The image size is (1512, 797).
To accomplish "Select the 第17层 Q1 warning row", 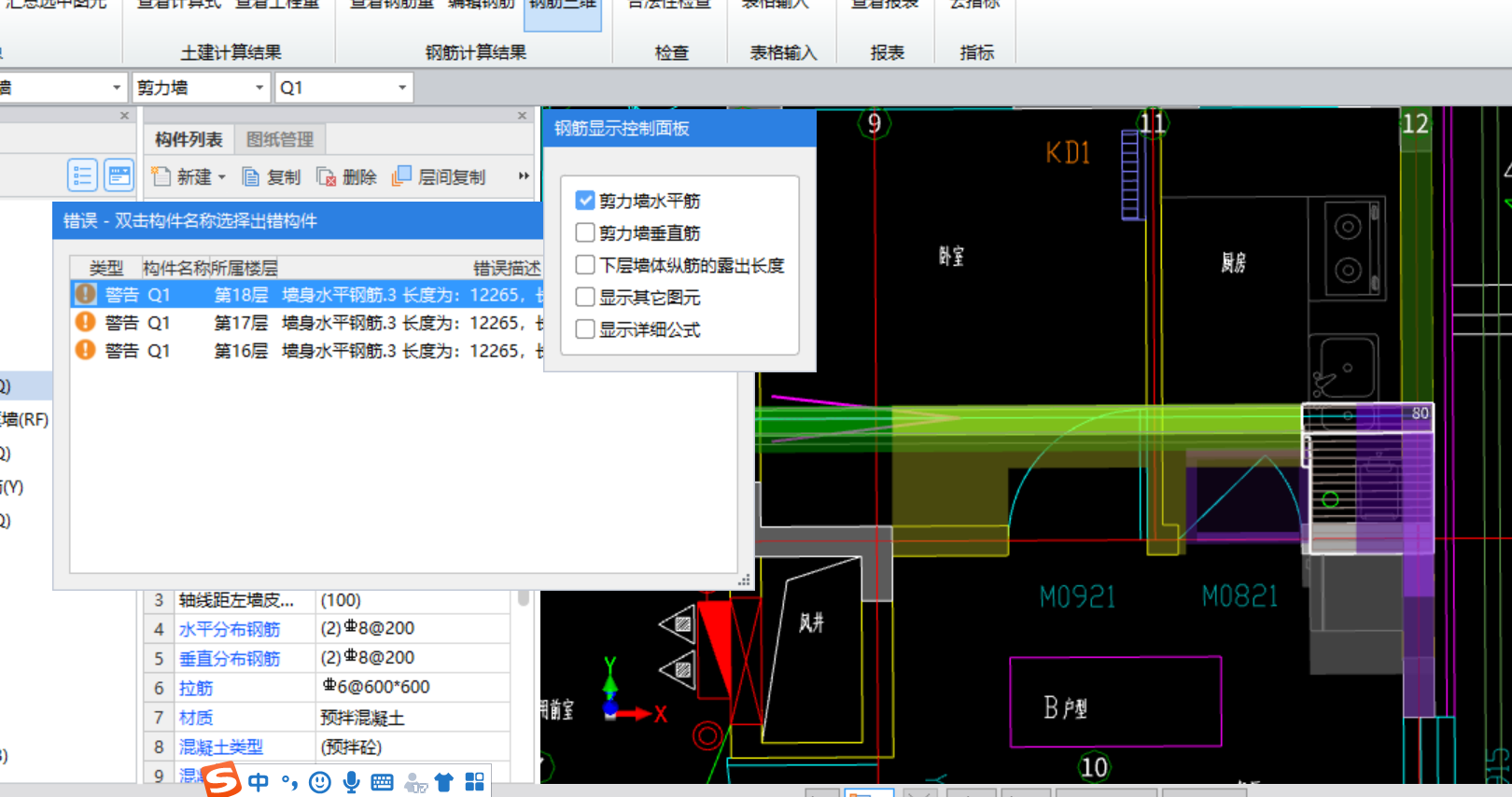I will coord(307,322).
